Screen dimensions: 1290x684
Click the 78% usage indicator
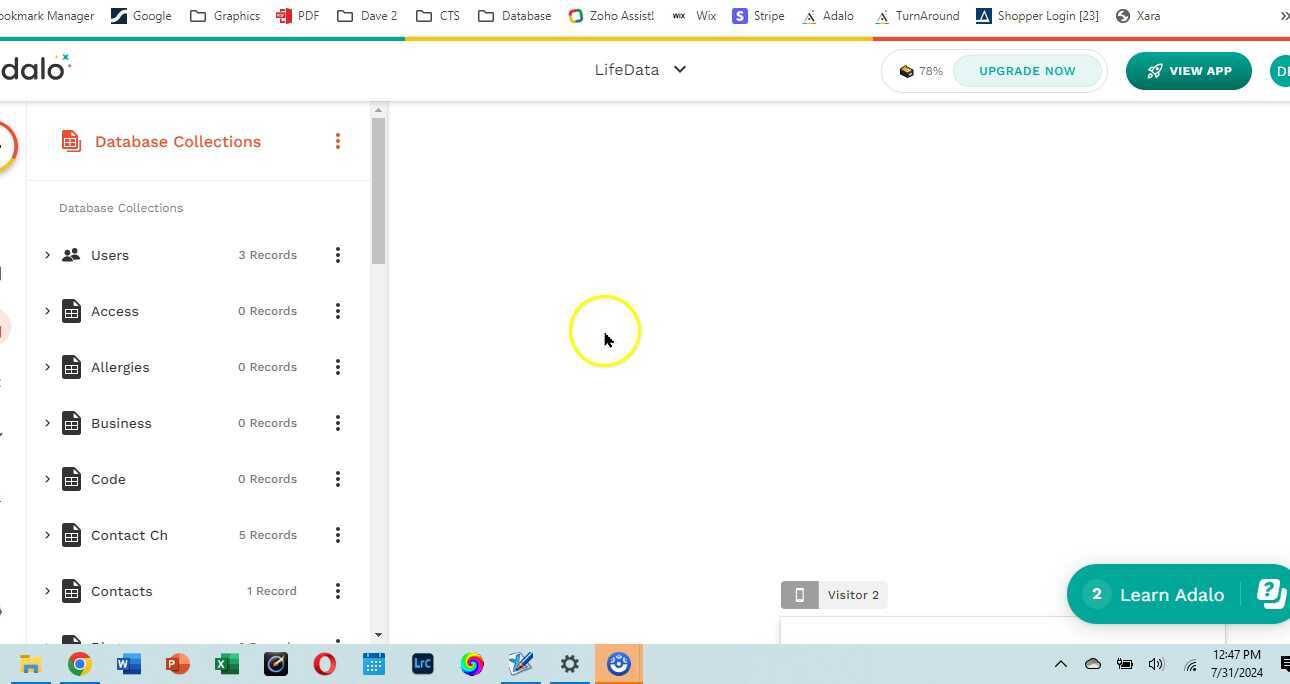pos(921,71)
